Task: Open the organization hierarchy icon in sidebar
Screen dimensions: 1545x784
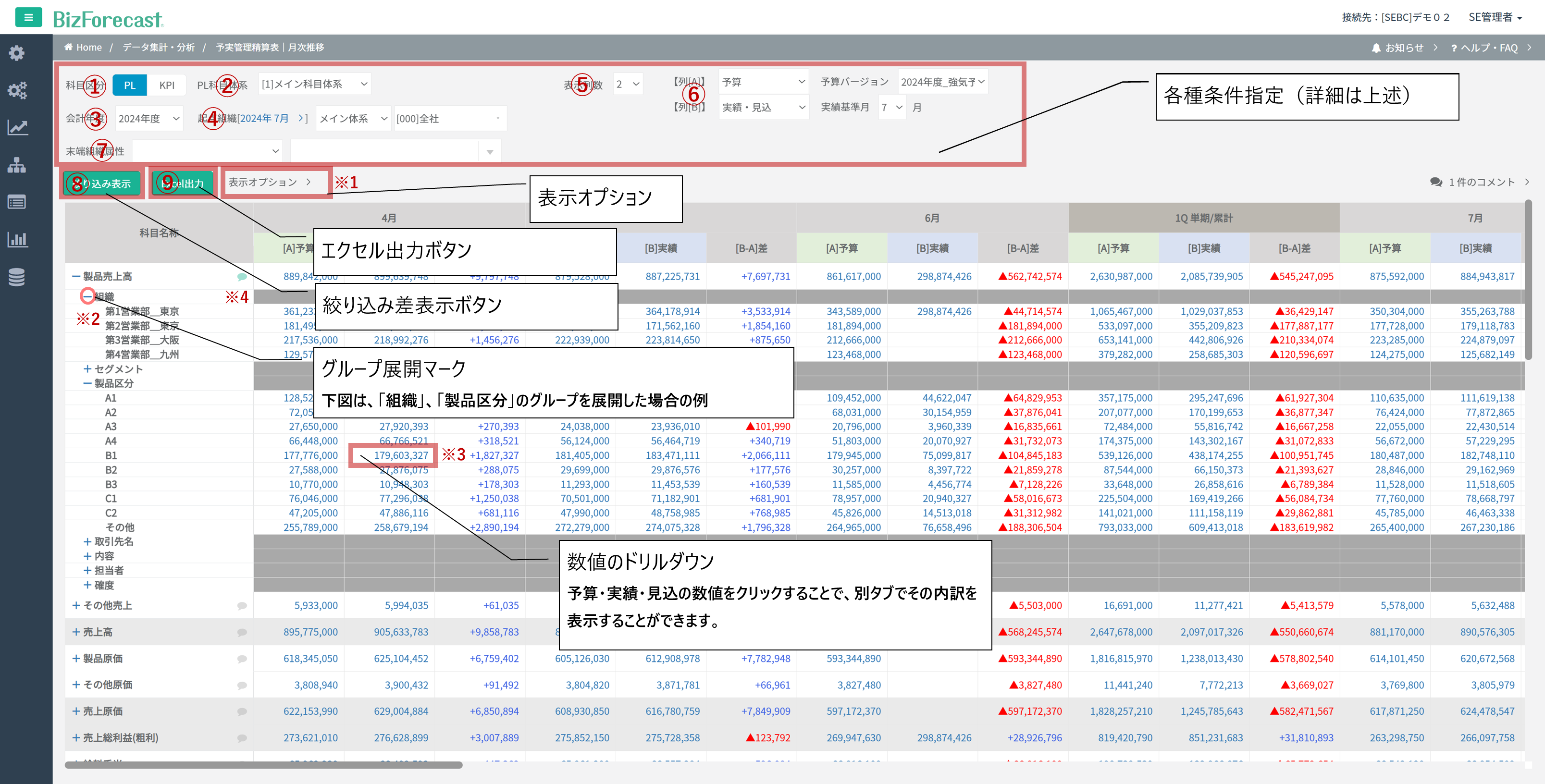Action: 17,165
